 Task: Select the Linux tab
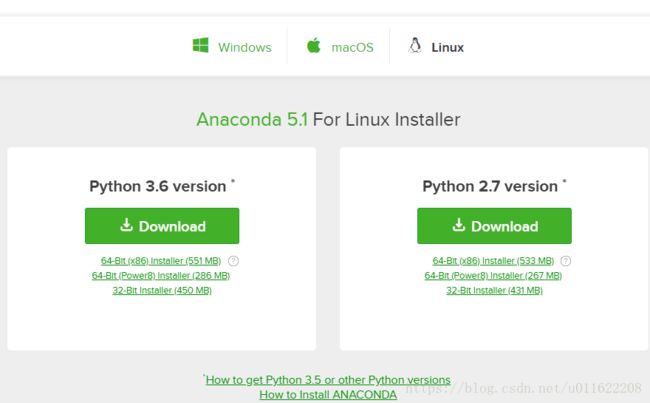[436, 46]
